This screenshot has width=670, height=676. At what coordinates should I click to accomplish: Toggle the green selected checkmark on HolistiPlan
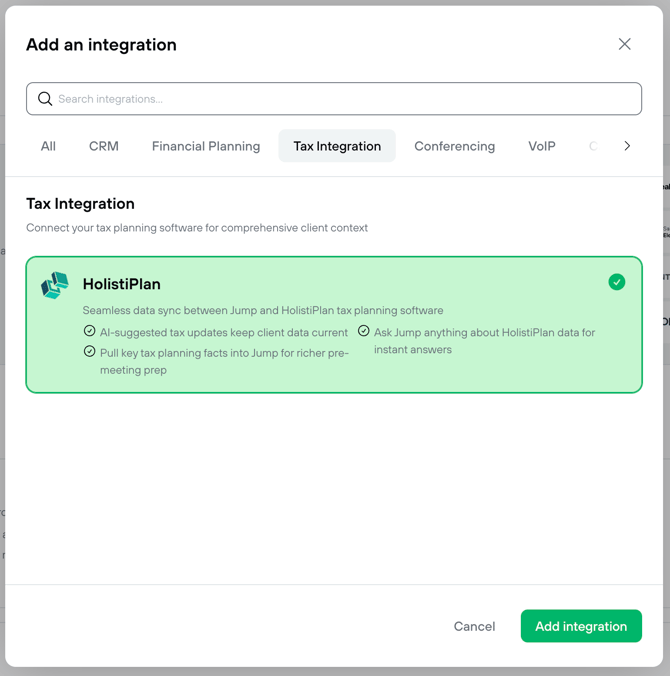pyautogui.click(x=617, y=282)
